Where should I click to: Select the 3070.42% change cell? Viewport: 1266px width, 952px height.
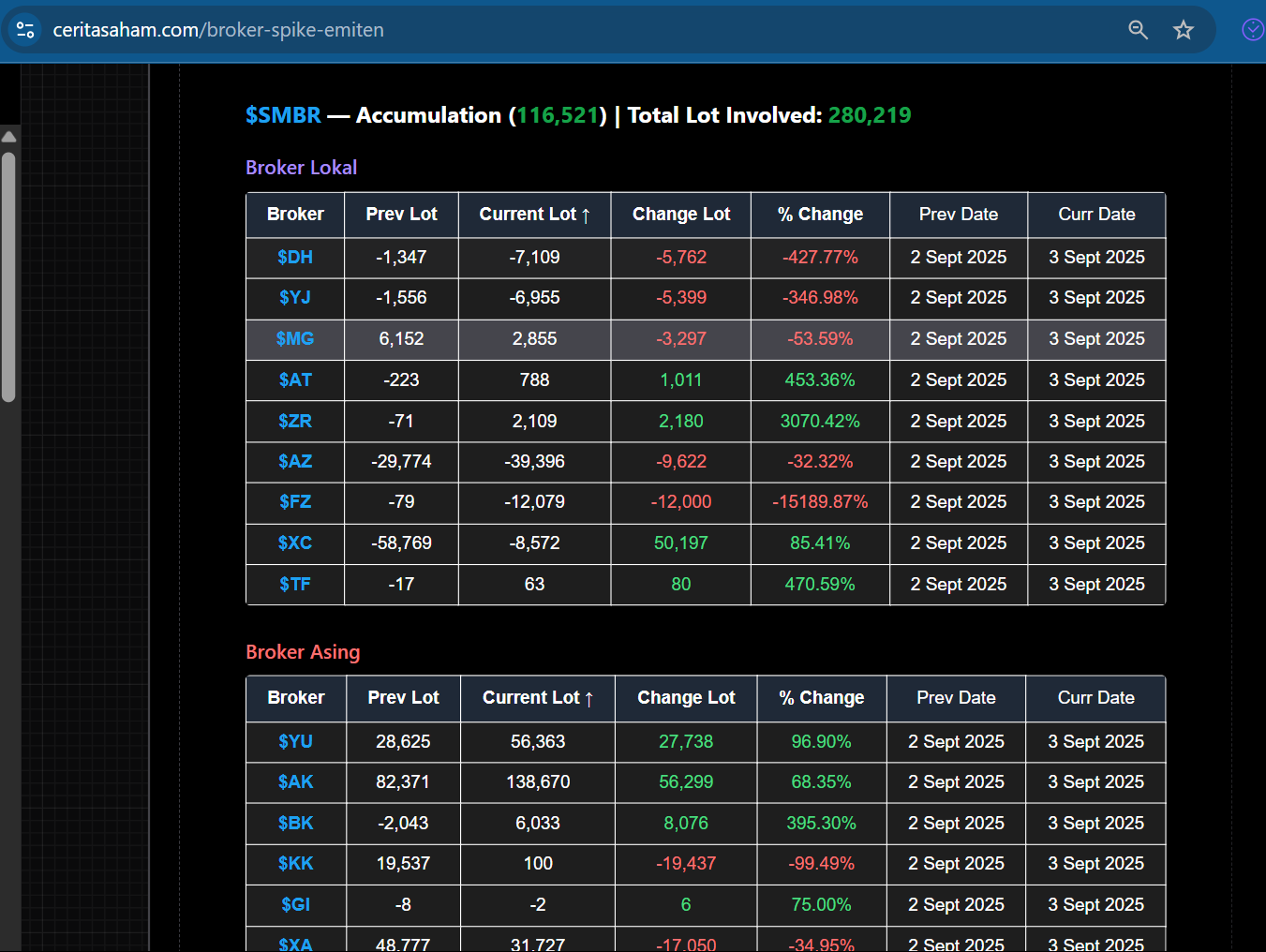[820, 422]
